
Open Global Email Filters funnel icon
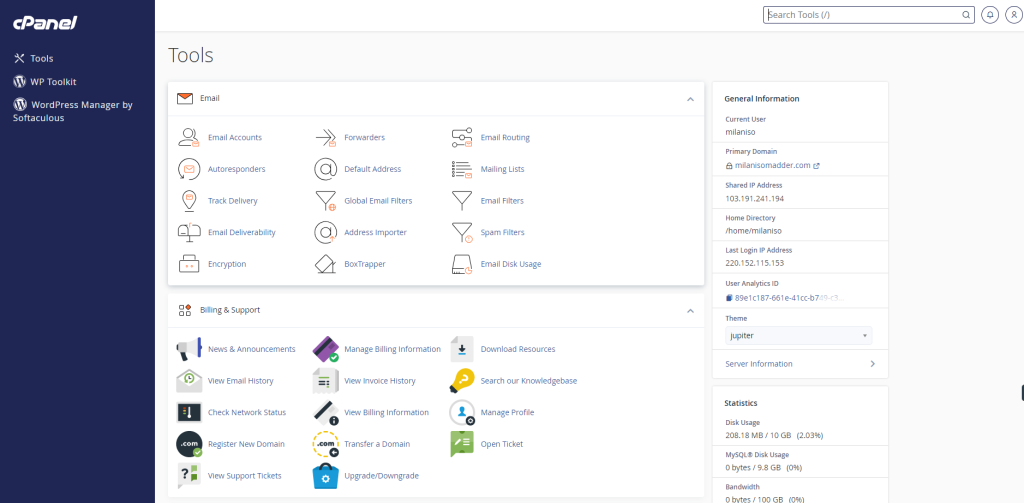pos(325,201)
